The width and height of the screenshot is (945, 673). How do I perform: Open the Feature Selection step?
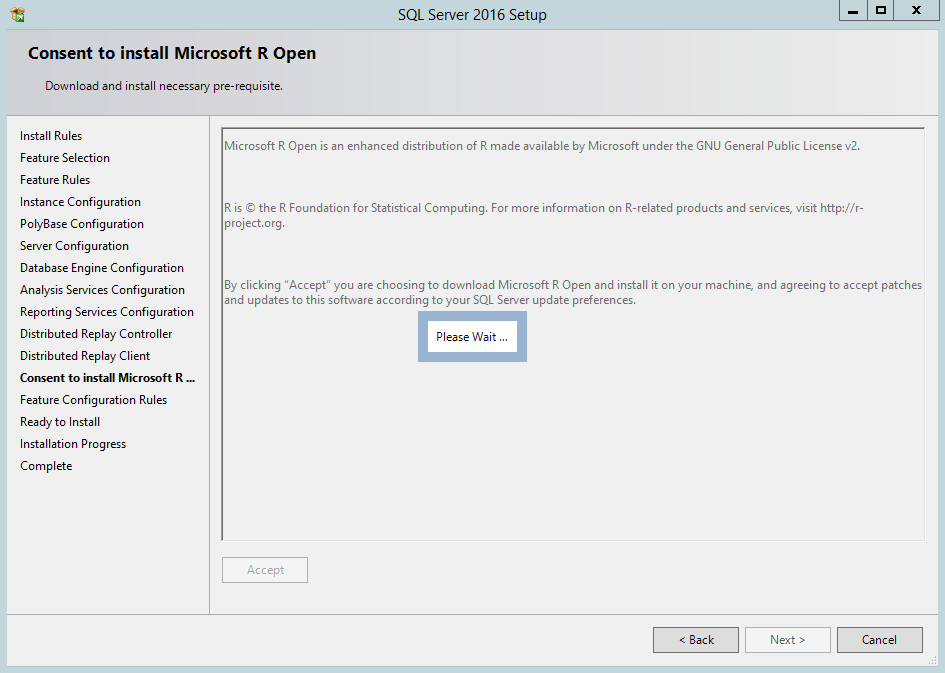(x=64, y=157)
